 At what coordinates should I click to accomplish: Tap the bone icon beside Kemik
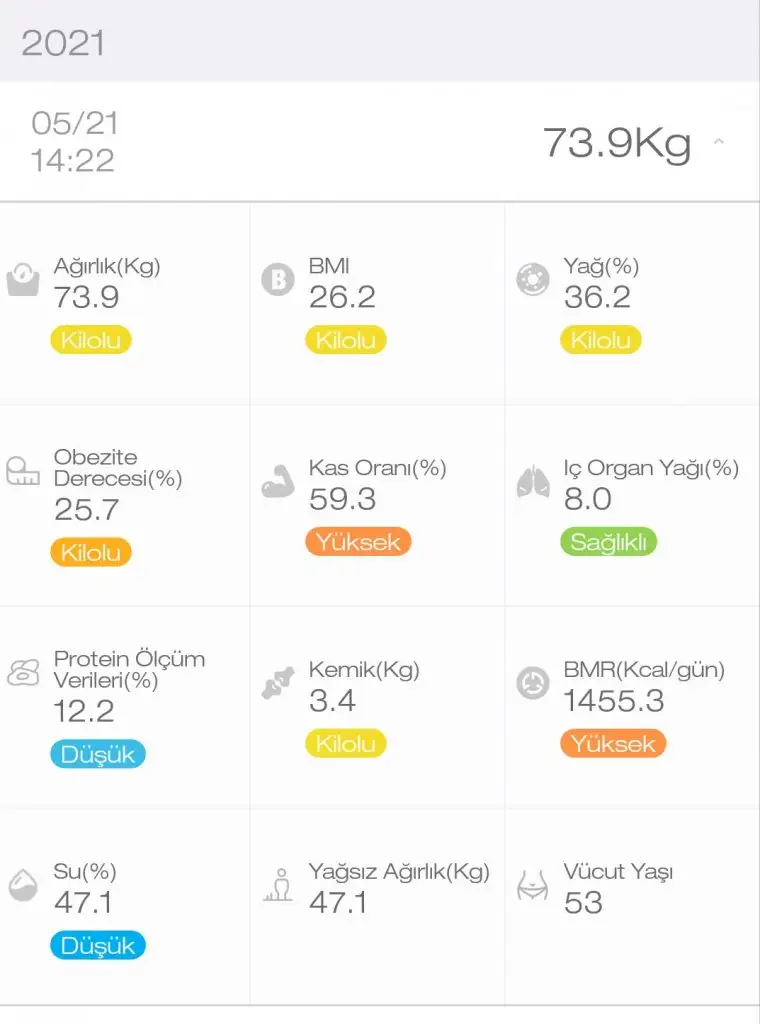tap(277, 684)
